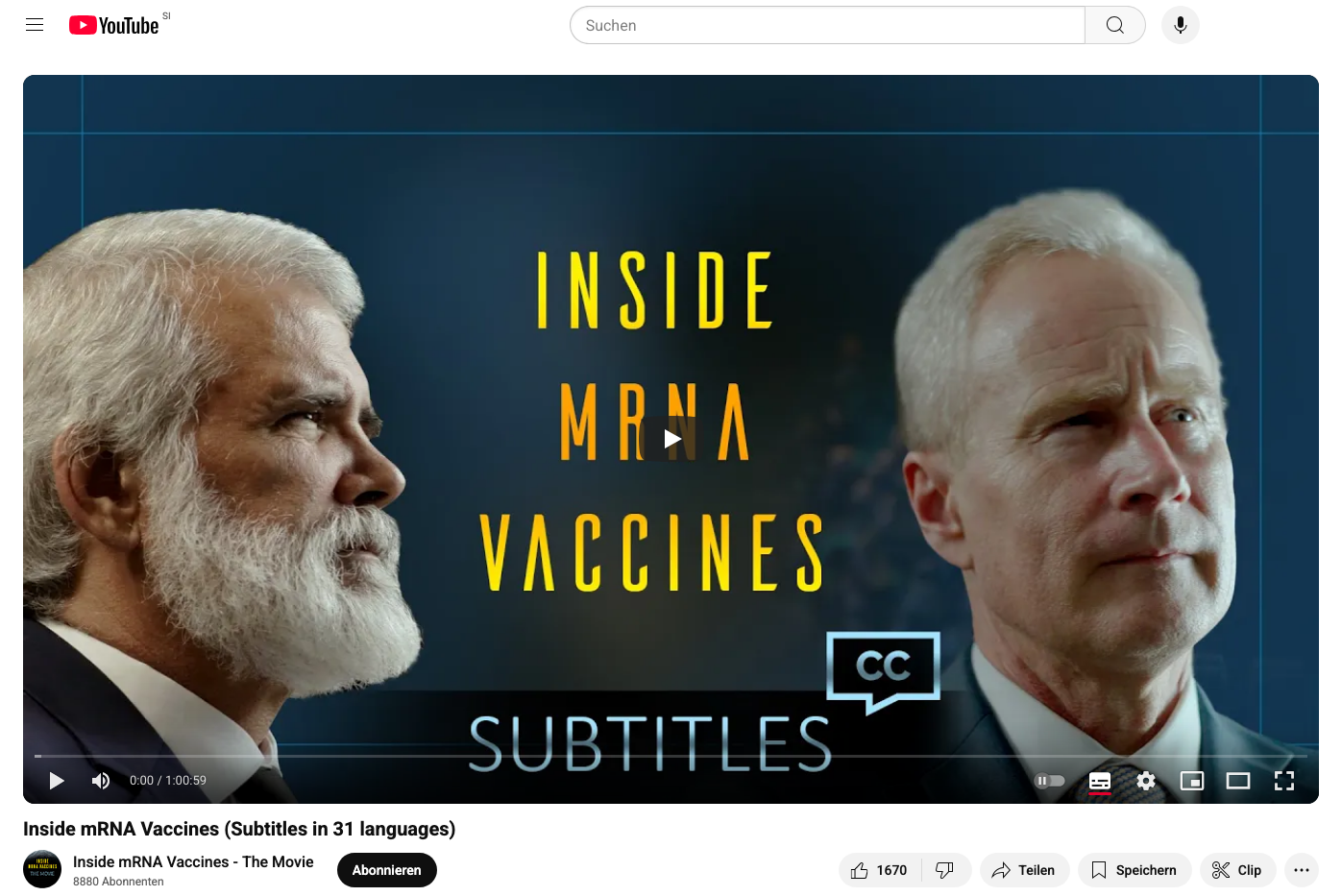Play the video using the bottom play control
This screenshot has width=1342, height=896.
(57, 781)
